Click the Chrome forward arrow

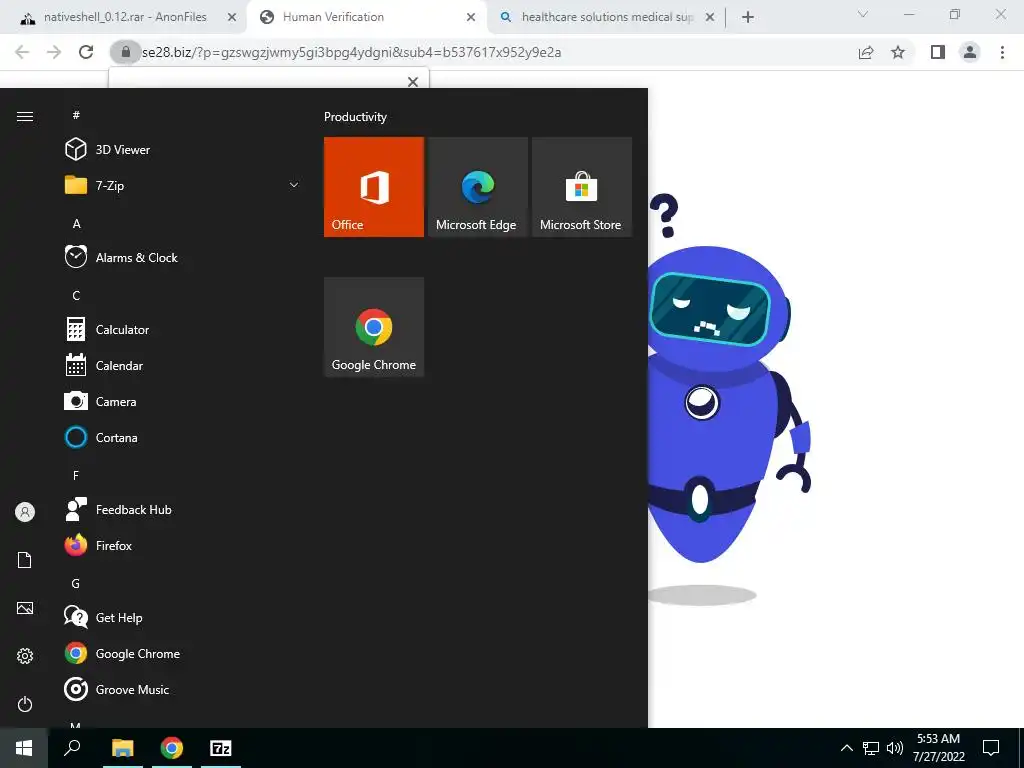click(x=54, y=52)
